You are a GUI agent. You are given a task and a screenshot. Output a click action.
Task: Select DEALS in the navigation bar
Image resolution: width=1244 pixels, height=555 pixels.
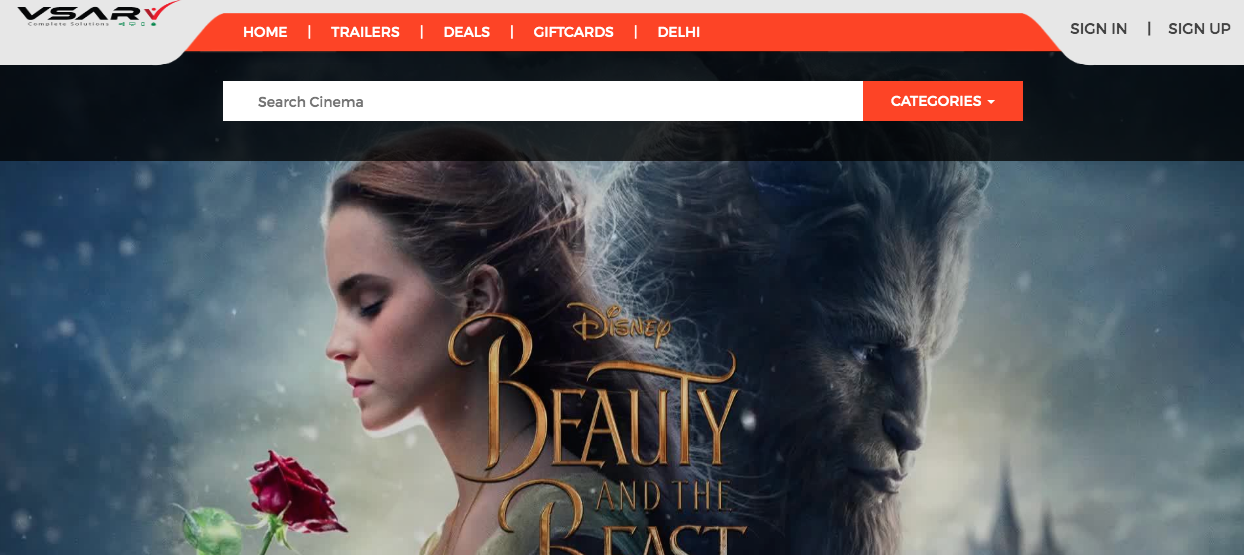(466, 32)
